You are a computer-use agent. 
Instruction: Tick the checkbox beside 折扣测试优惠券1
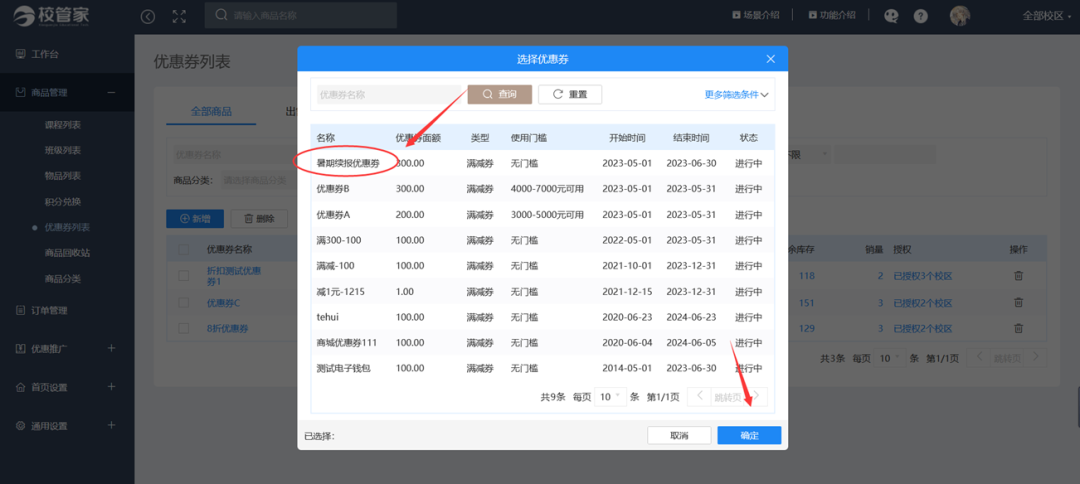point(183,276)
